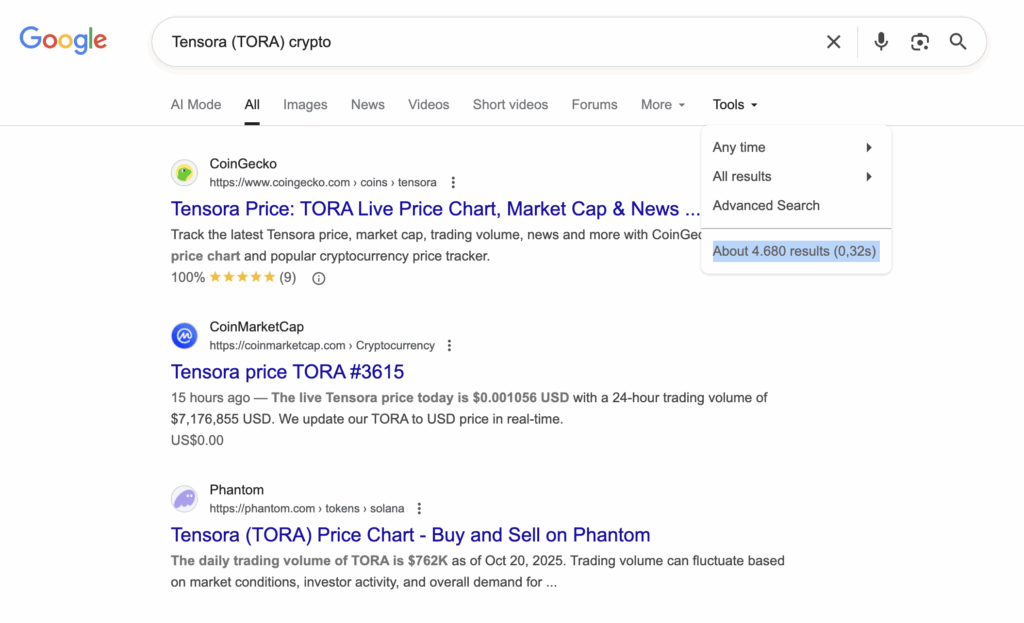1024x623 pixels.
Task: Open AI Mode tab
Action: tap(196, 105)
